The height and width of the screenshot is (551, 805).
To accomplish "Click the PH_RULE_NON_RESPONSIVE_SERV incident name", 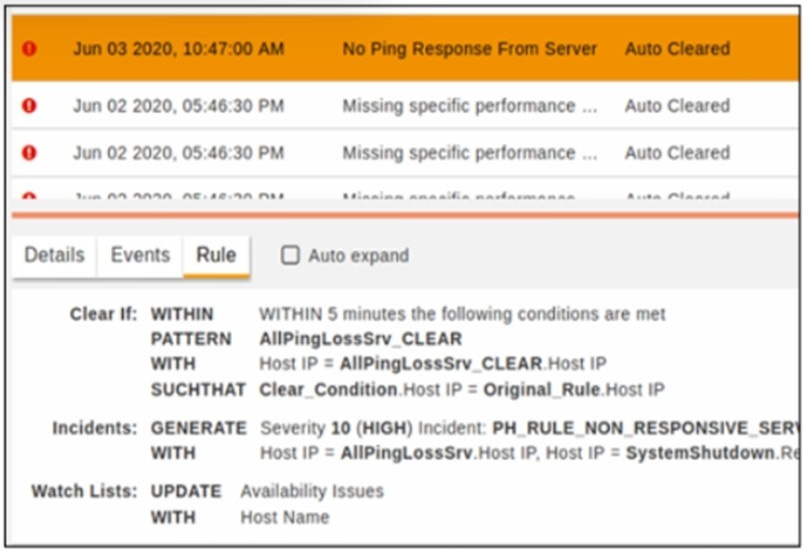I will [640, 428].
